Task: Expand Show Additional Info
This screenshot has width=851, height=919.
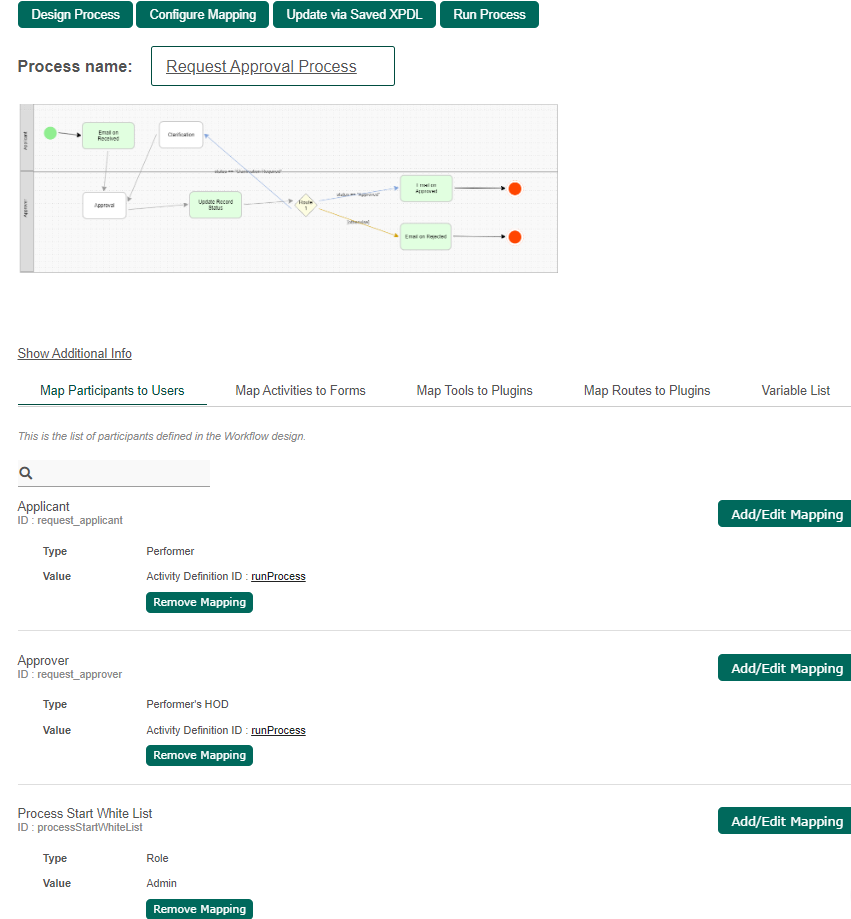Action: coord(75,354)
